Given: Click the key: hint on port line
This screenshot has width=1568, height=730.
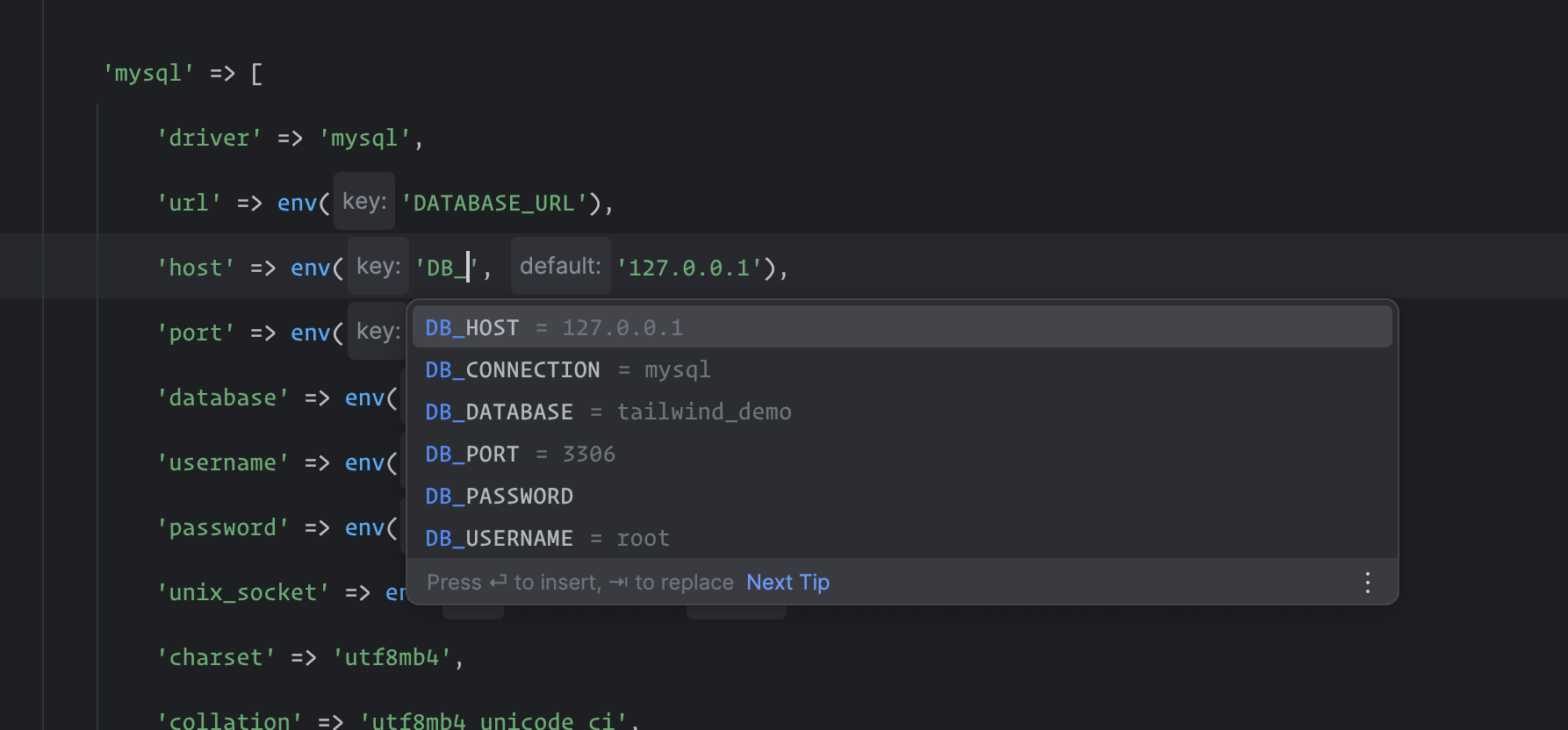Looking at the screenshot, I should [x=378, y=332].
